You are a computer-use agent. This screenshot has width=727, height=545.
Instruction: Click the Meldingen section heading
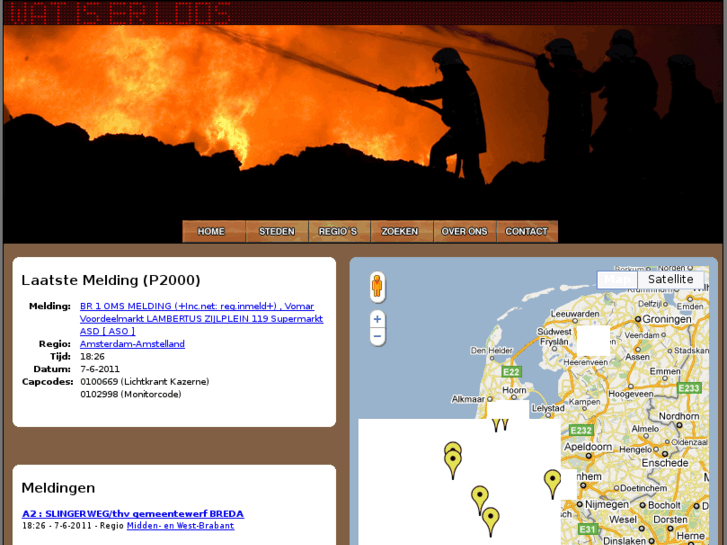pos(58,487)
